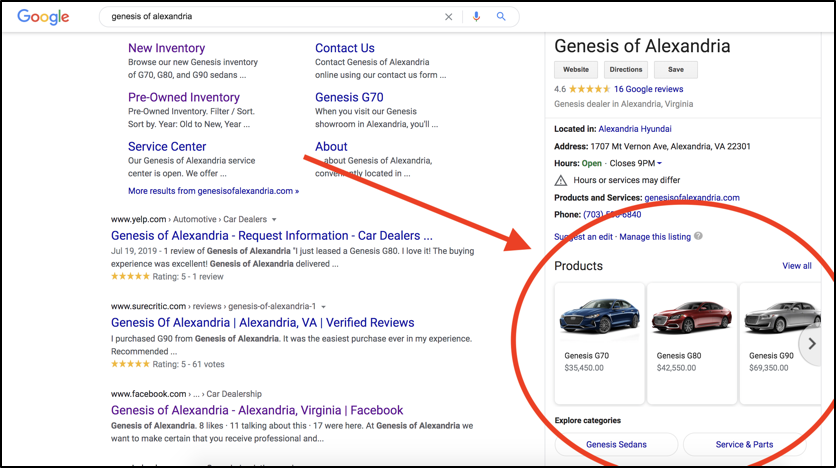Screen dimensions: 836x468
Task: Click Manage this listing
Action: [x=655, y=237]
